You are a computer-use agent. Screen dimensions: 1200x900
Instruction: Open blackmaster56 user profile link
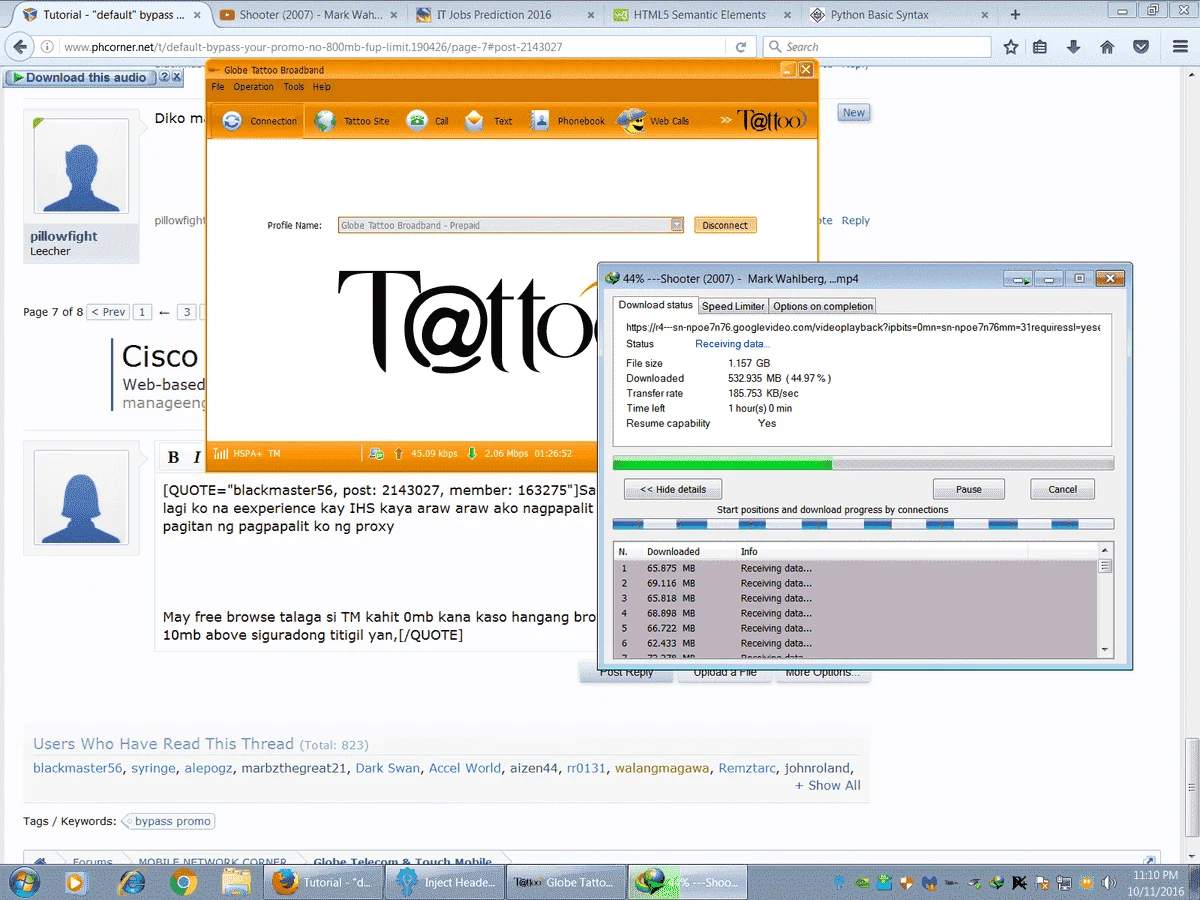coord(78,768)
